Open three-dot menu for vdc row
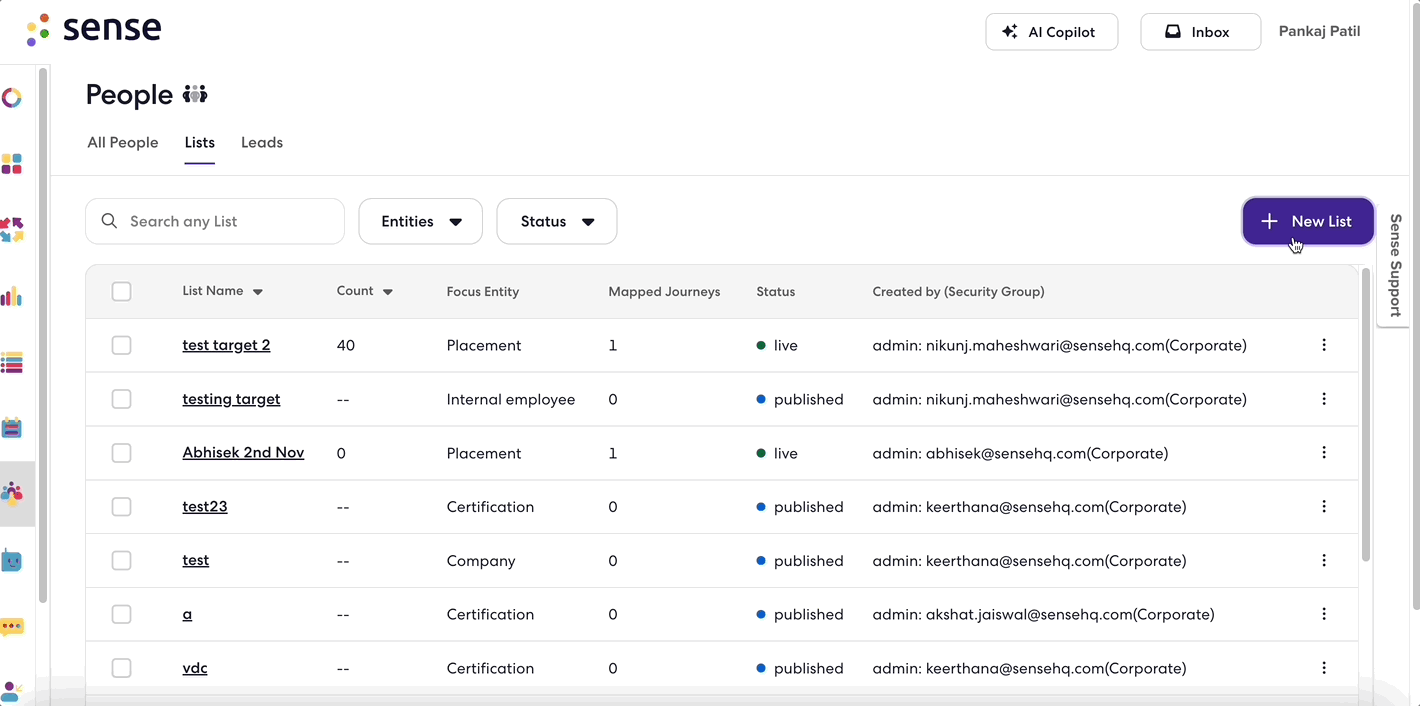 tap(1324, 668)
